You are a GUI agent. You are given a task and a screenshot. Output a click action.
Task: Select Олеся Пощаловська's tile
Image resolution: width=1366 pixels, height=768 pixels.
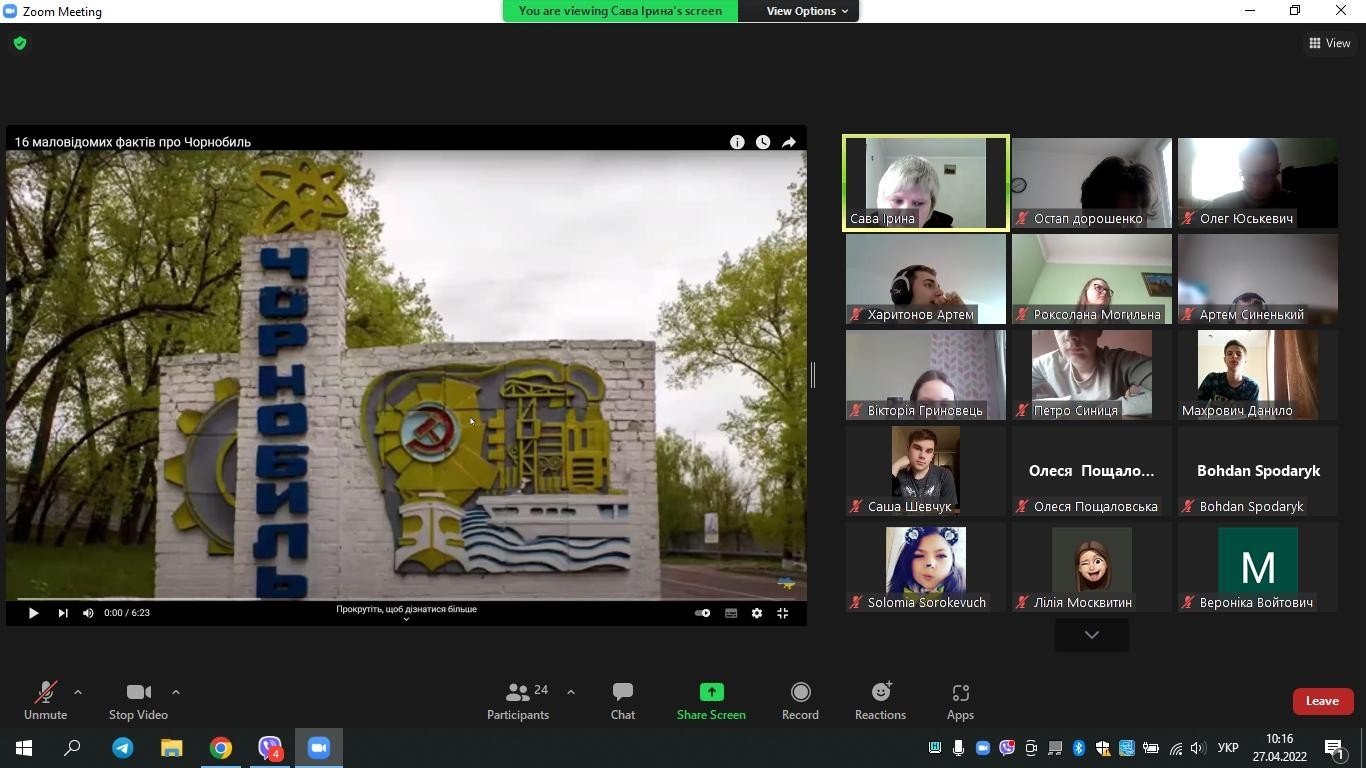pos(1092,471)
